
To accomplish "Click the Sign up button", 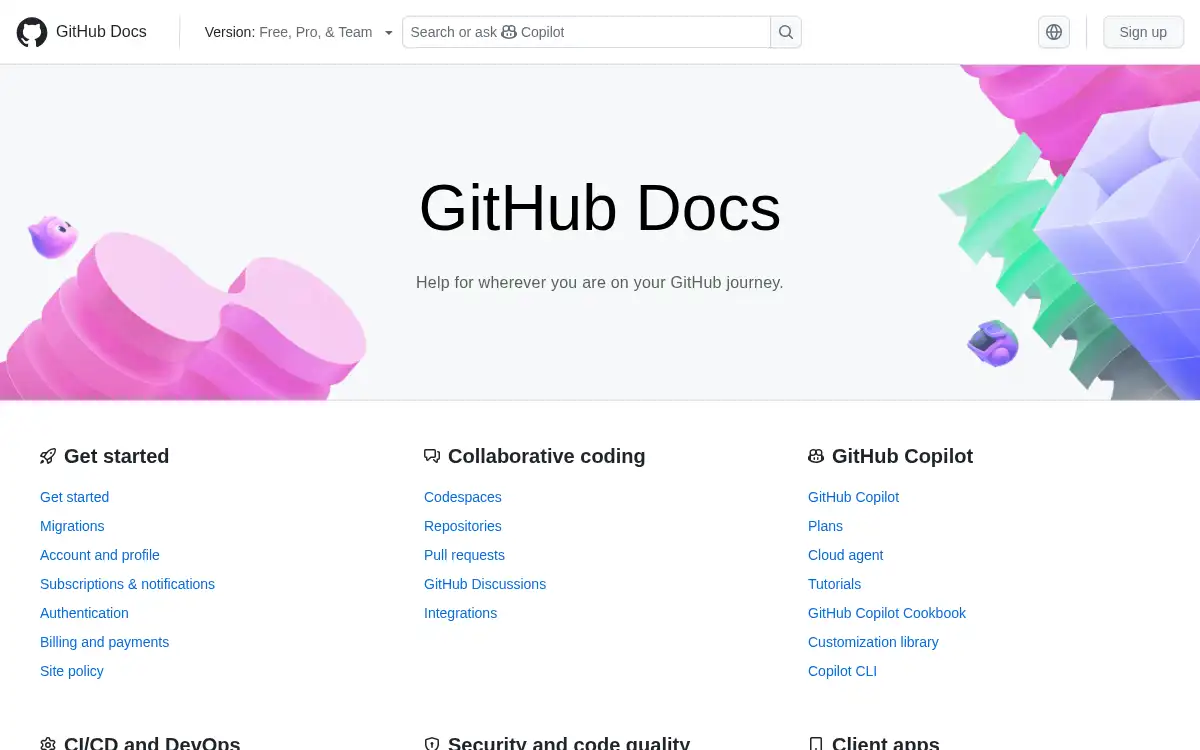I will (1143, 32).
